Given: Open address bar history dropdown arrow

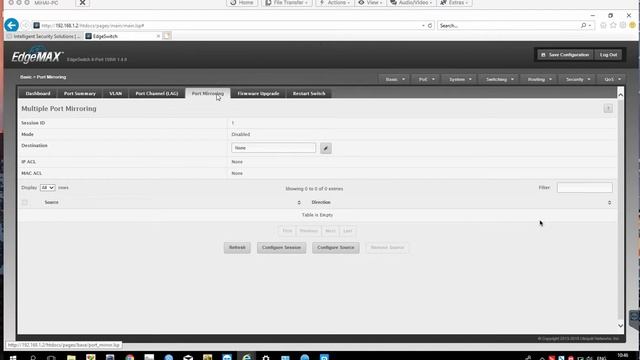Looking at the screenshot, I should (x=423, y=25).
